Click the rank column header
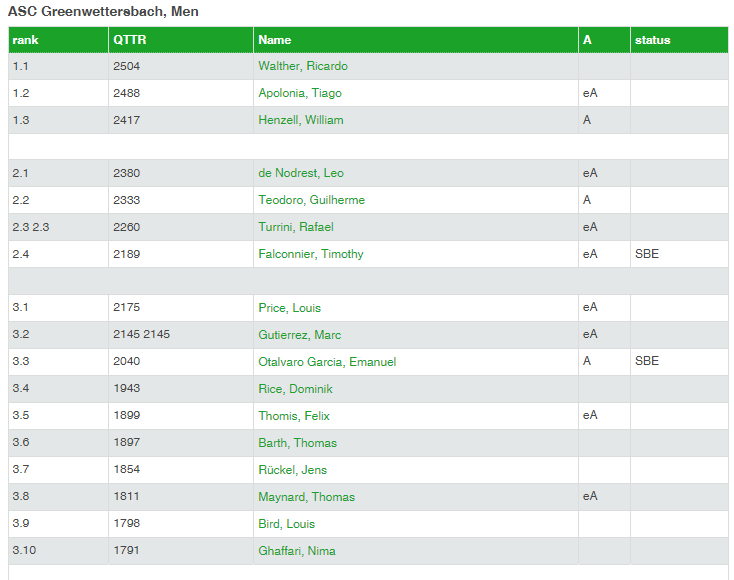Viewport: 734px width, 580px height. [59, 40]
